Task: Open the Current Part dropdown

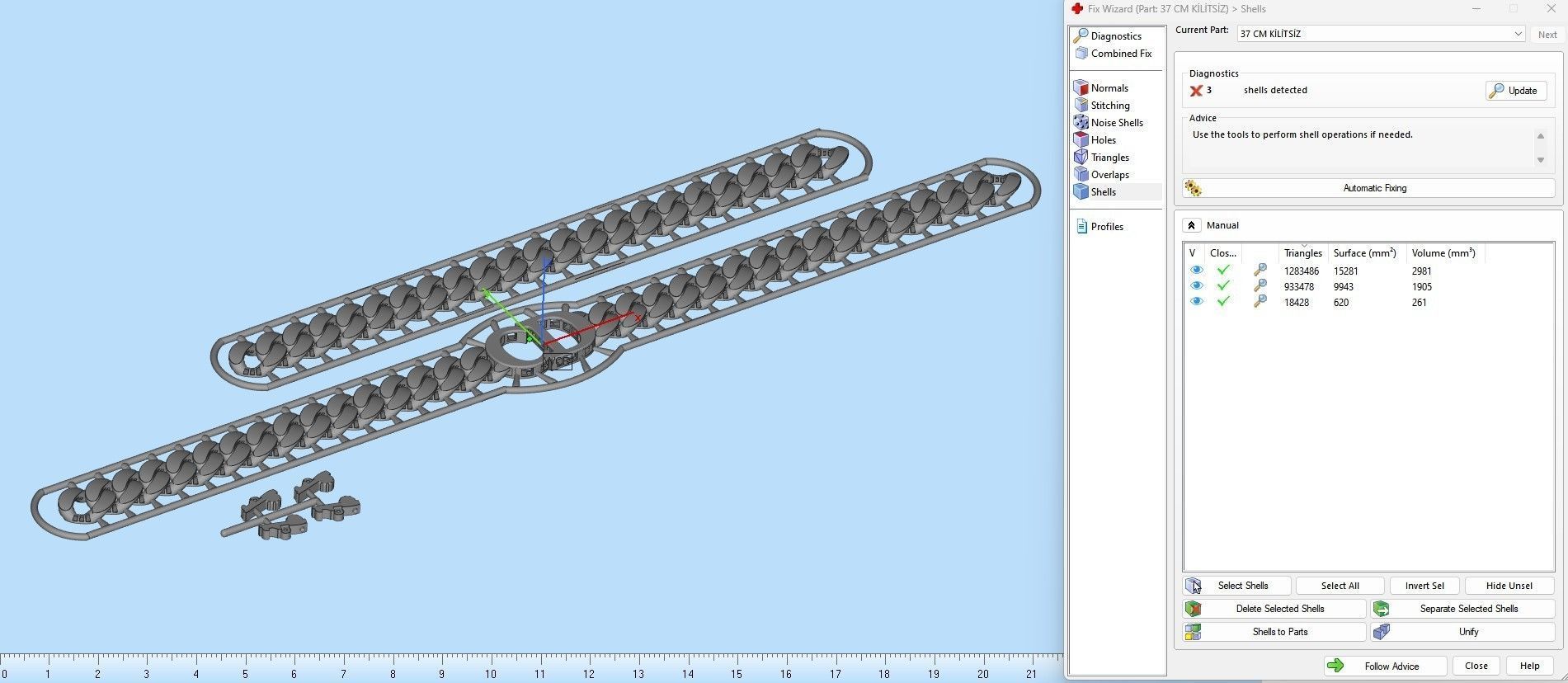Action: point(1381,34)
